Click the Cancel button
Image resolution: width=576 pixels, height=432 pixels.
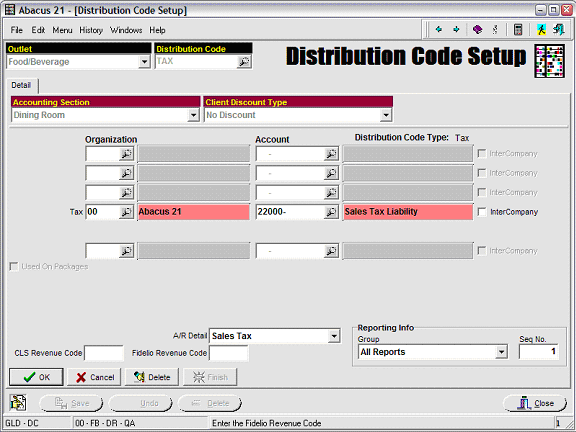[x=94, y=377]
